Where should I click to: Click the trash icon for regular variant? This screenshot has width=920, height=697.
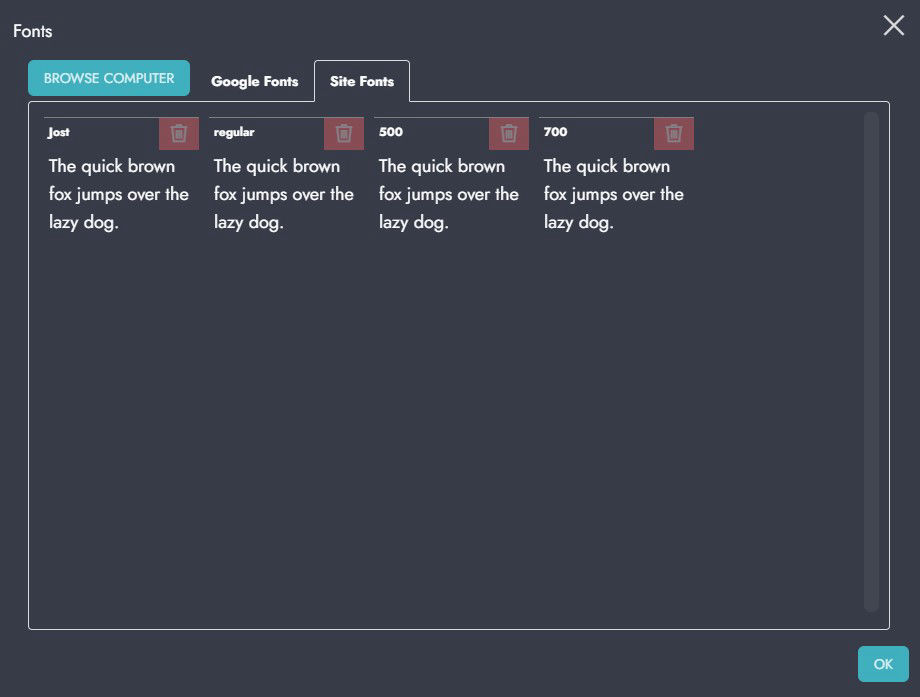(x=344, y=133)
